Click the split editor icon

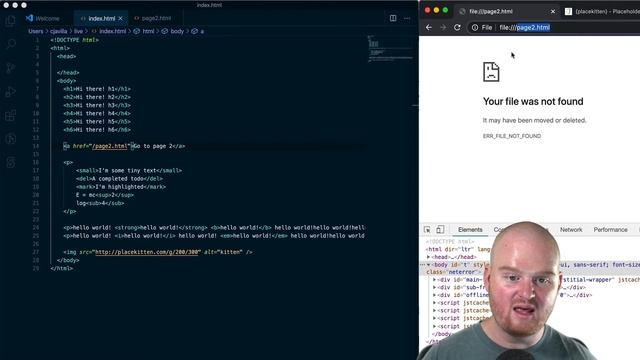[393, 18]
